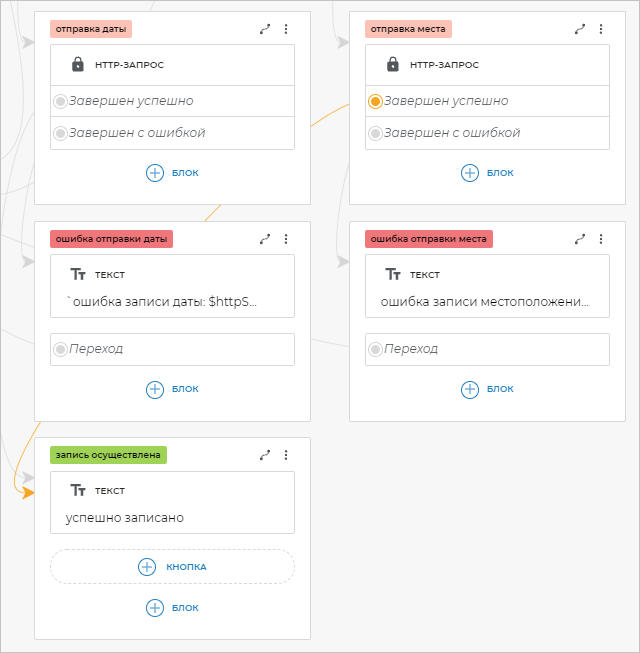The height and width of the screenshot is (653, 640).
Task: Click plus icon to add block under 'отправка даты'
Action: point(155,173)
